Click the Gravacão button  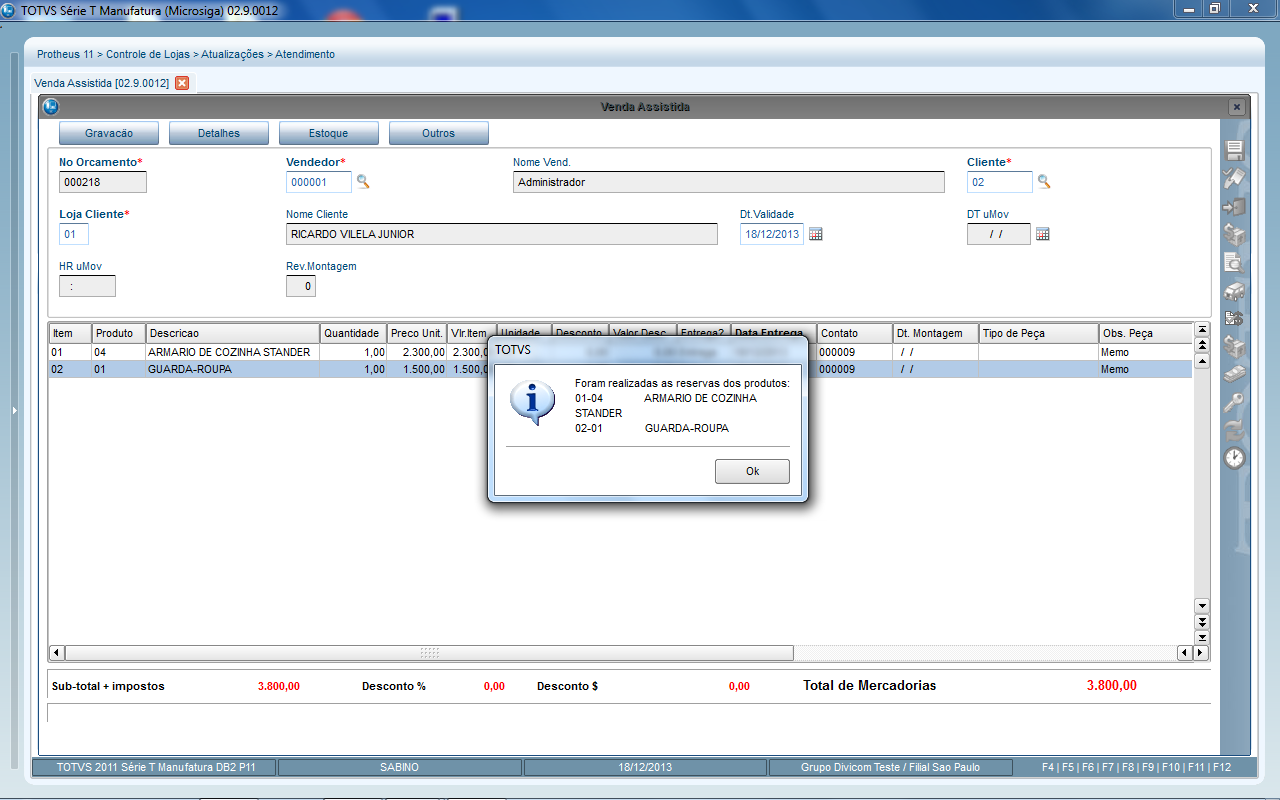[109, 133]
